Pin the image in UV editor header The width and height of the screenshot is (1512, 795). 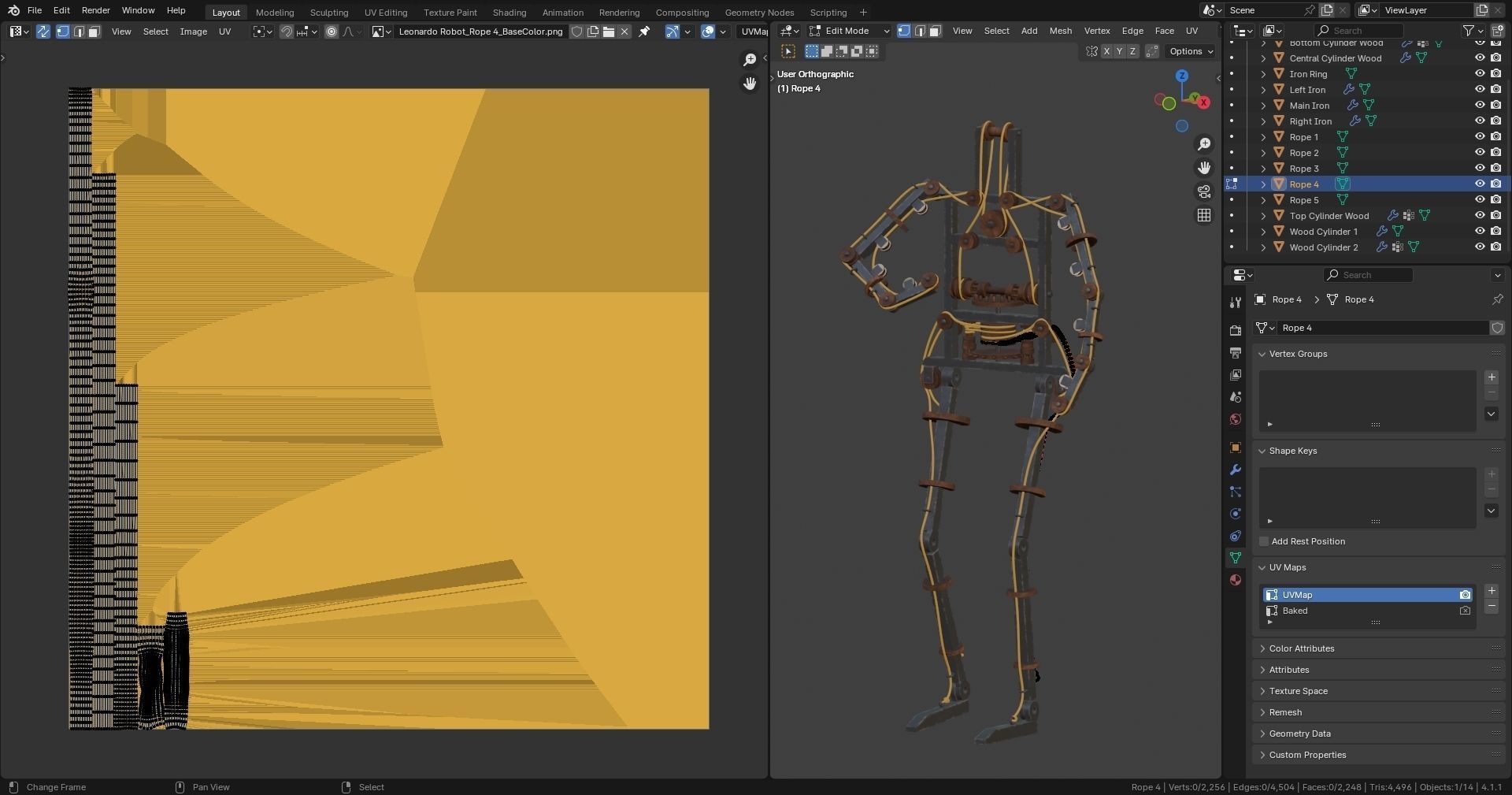(x=644, y=32)
